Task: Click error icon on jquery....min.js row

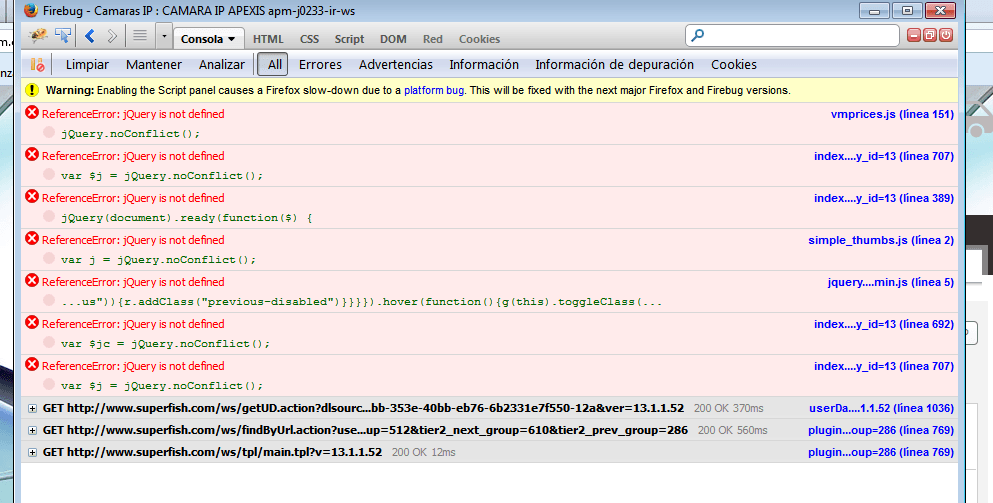Action: coord(32,281)
